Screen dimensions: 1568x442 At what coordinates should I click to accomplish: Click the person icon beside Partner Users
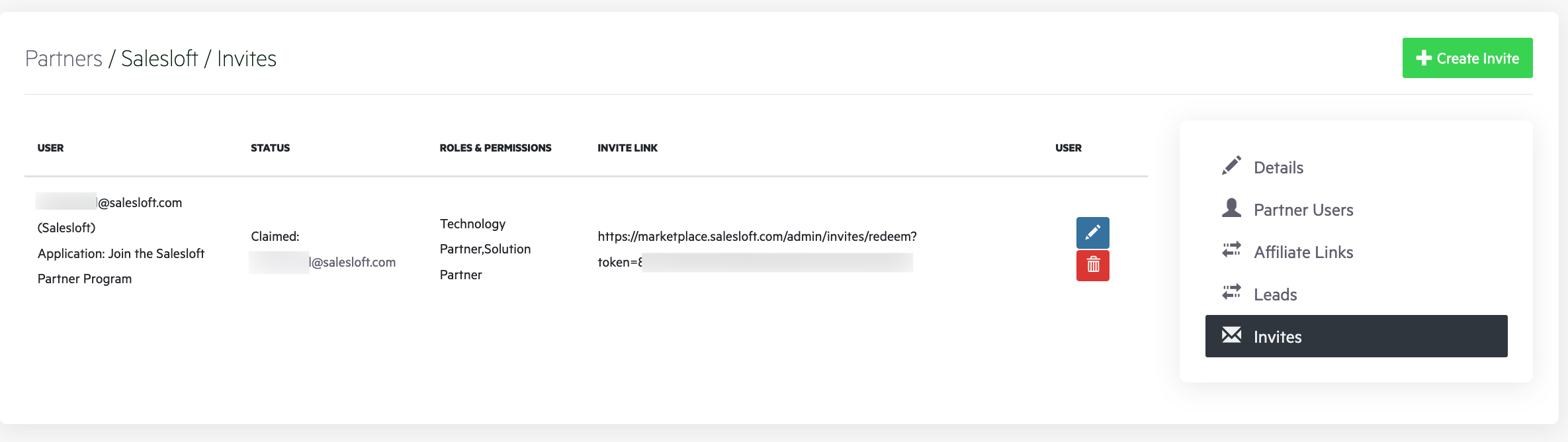point(1231,208)
